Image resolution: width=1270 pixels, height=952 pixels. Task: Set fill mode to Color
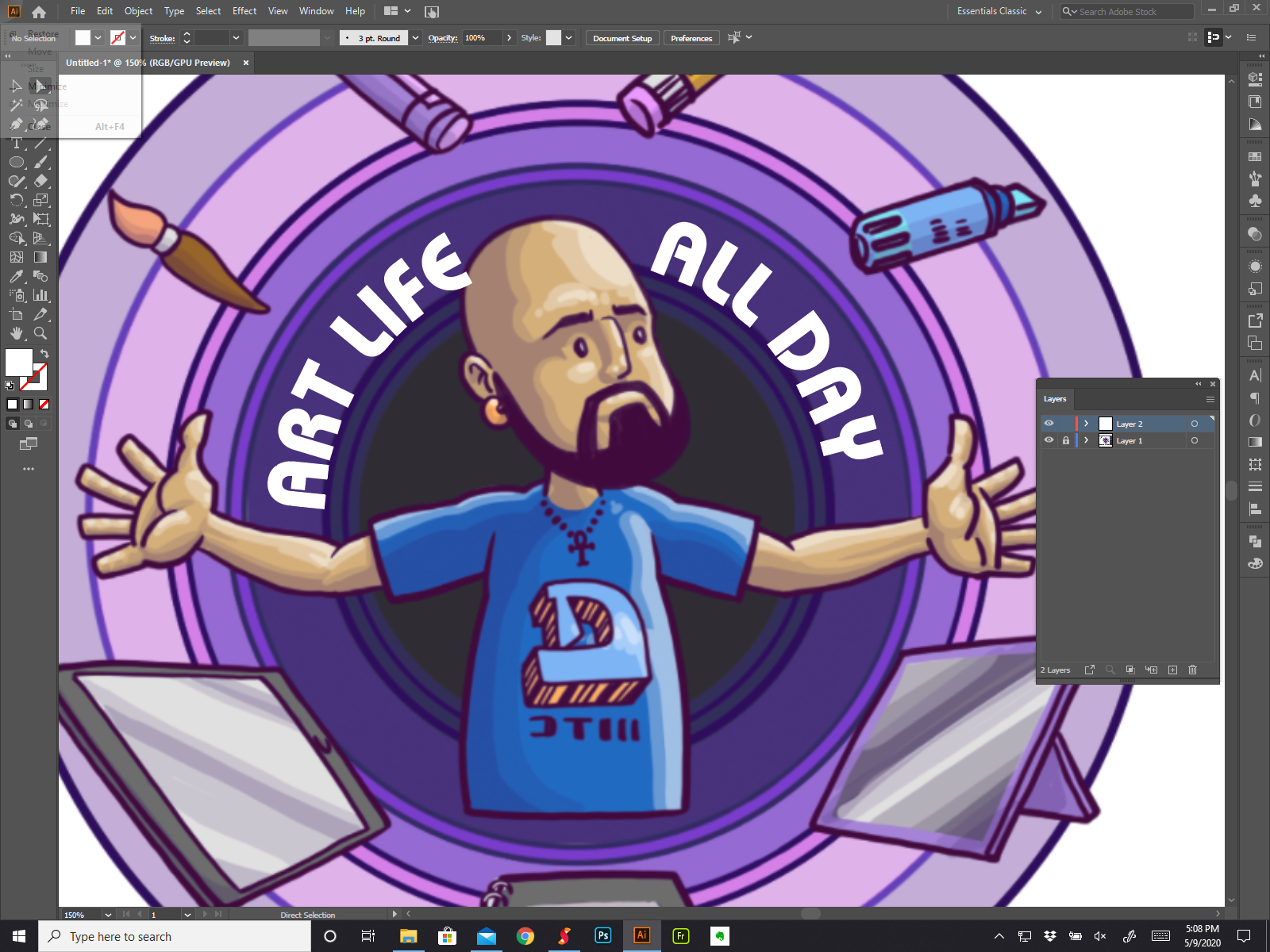pyautogui.click(x=12, y=404)
